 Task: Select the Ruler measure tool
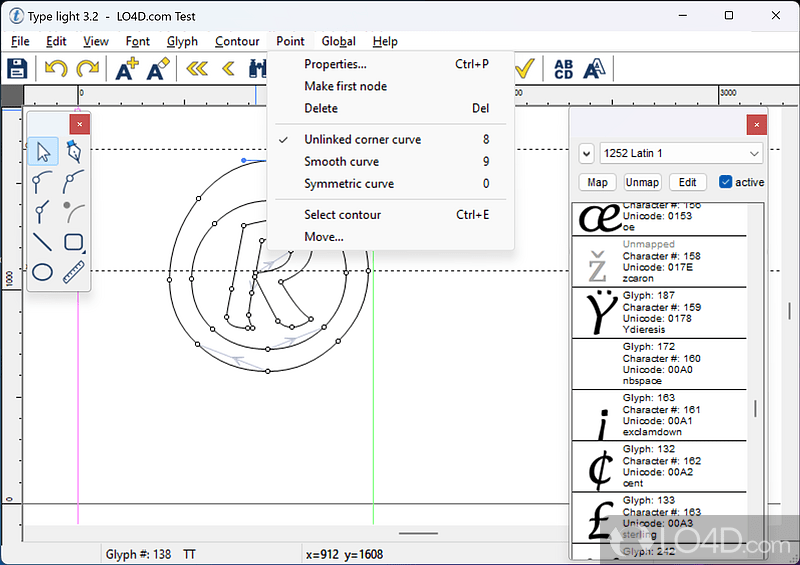pos(74,272)
